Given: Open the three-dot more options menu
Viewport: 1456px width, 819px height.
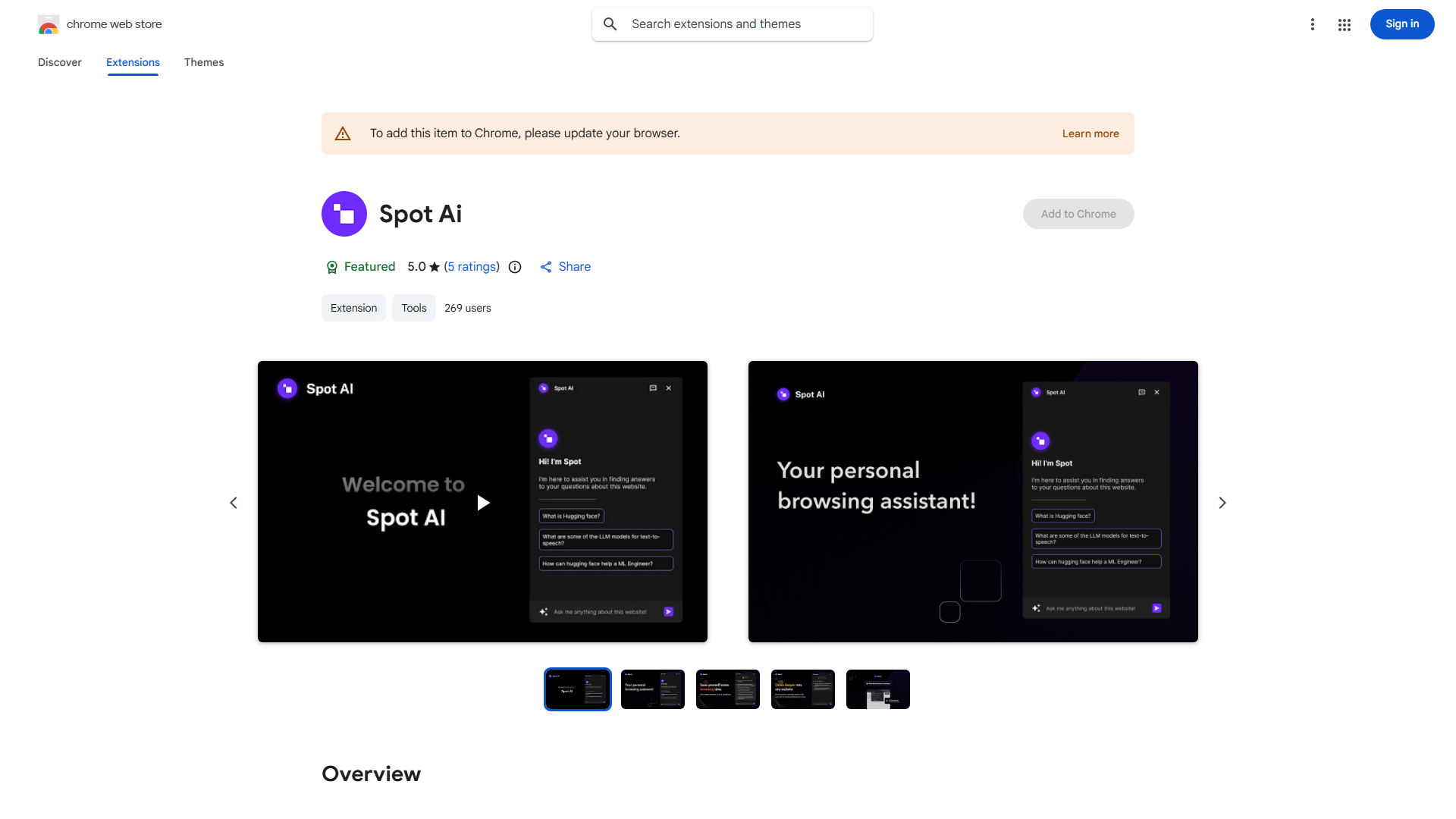Looking at the screenshot, I should [x=1313, y=24].
